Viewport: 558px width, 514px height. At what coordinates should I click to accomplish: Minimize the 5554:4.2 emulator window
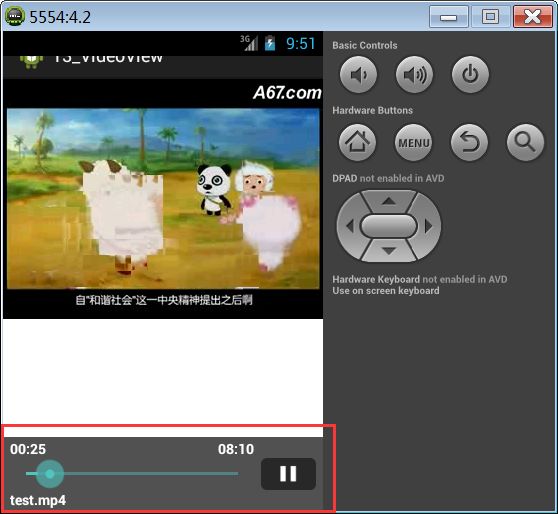(448, 17)
